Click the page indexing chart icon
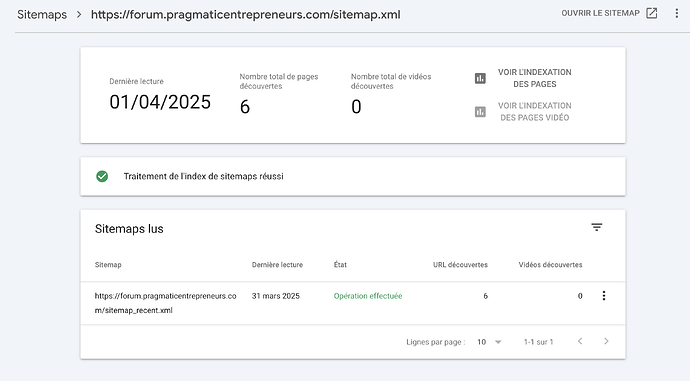 click(480, 78)
